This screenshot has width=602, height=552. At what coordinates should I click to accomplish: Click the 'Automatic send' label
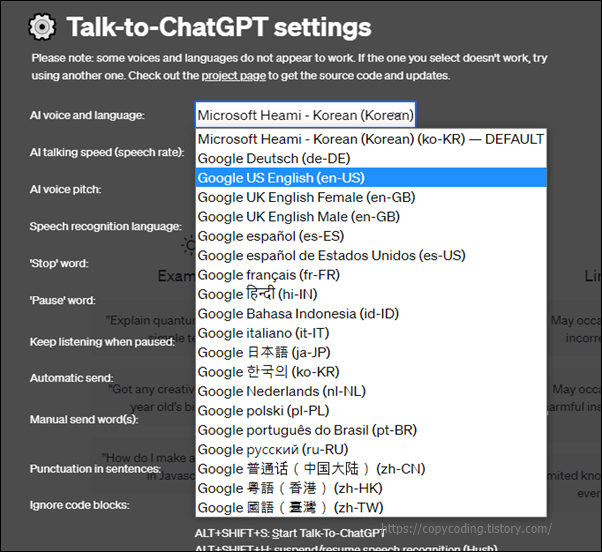(71, 378)
